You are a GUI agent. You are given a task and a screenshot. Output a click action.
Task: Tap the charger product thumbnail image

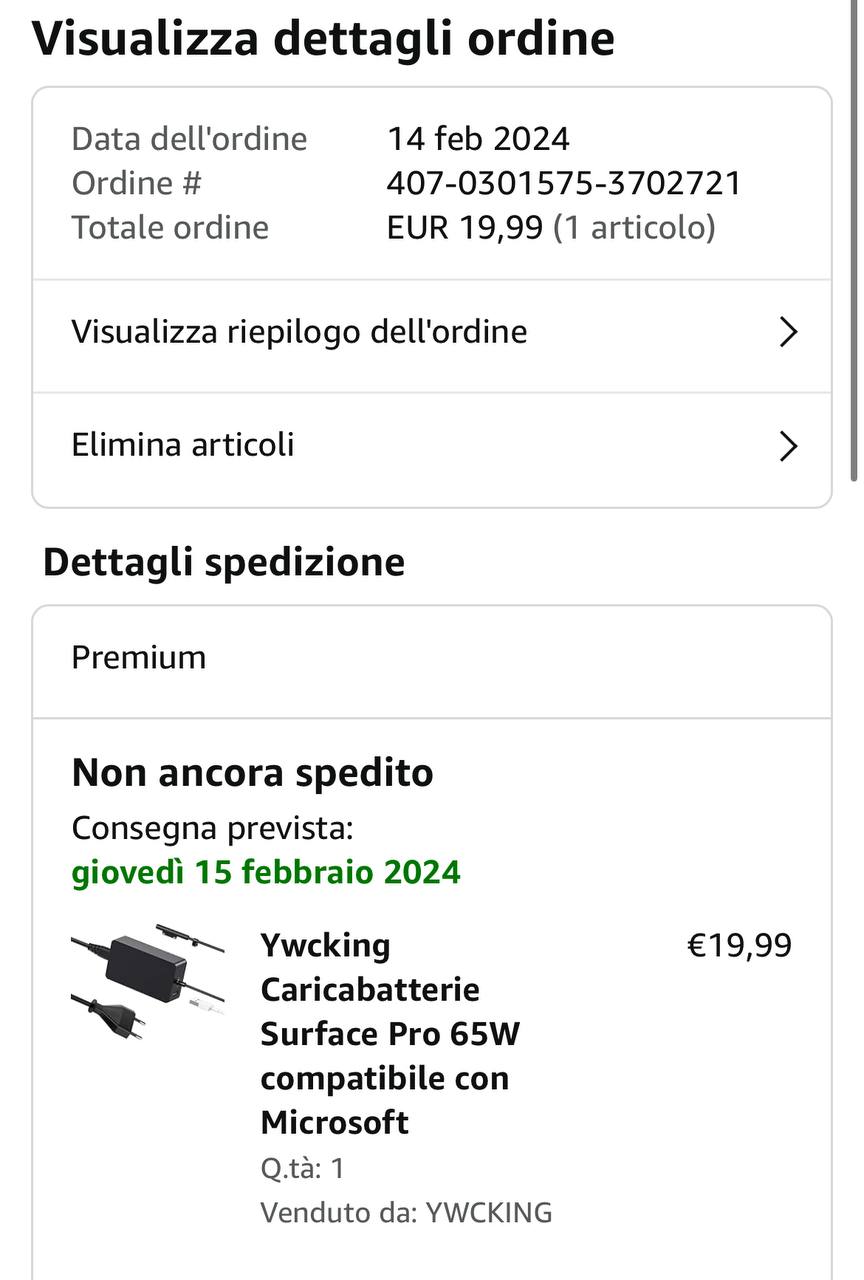coord(148,983)
